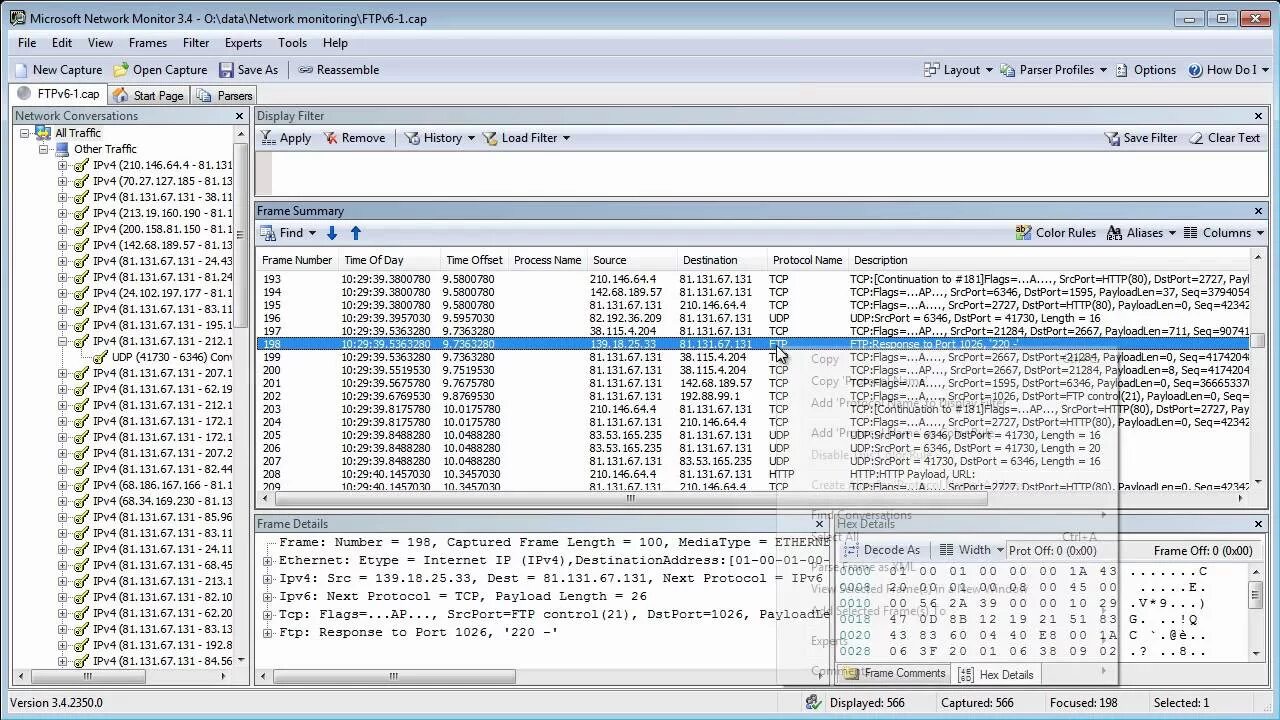The width and height of the screenshot is (1280, 720).
Task: Open the Experts menu
Action: [x=243, y=43]
